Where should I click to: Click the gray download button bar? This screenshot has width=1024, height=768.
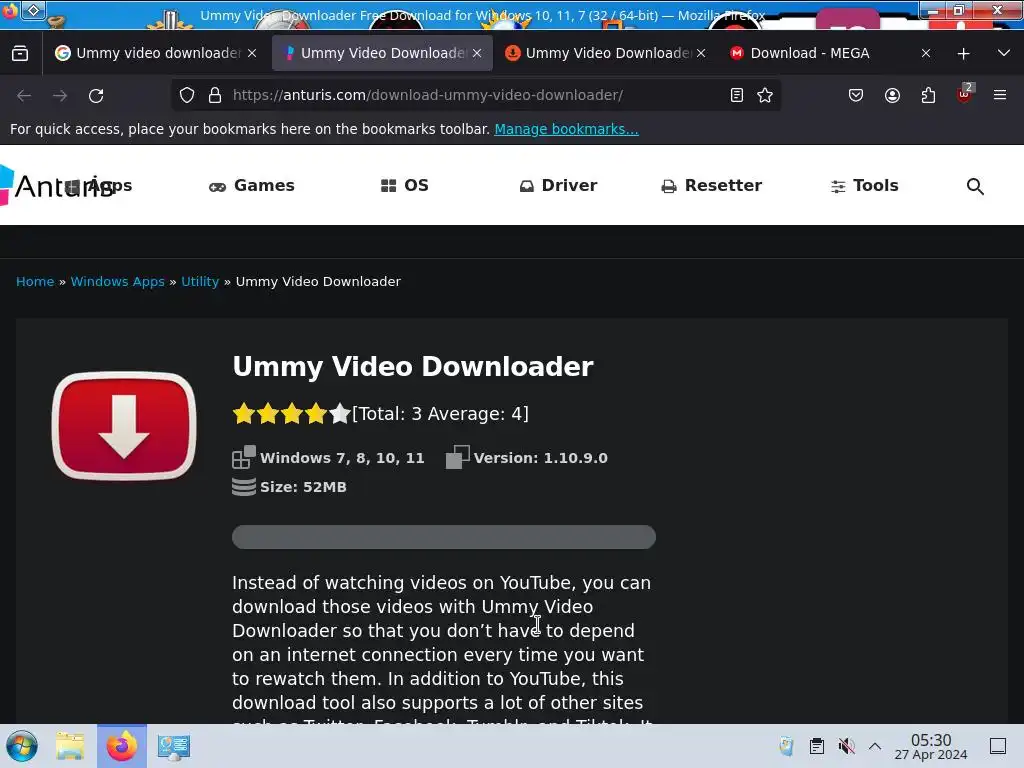point(444,537)
